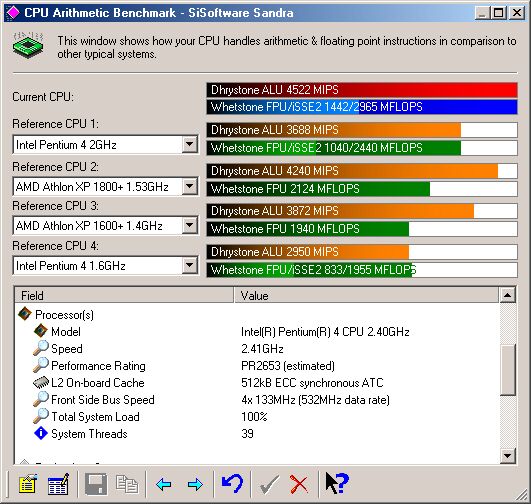This screenshot has height=504, width=531.
Task: Click Front Side Bus Speed magnifier icon
Action: click(x=41, y=399)
